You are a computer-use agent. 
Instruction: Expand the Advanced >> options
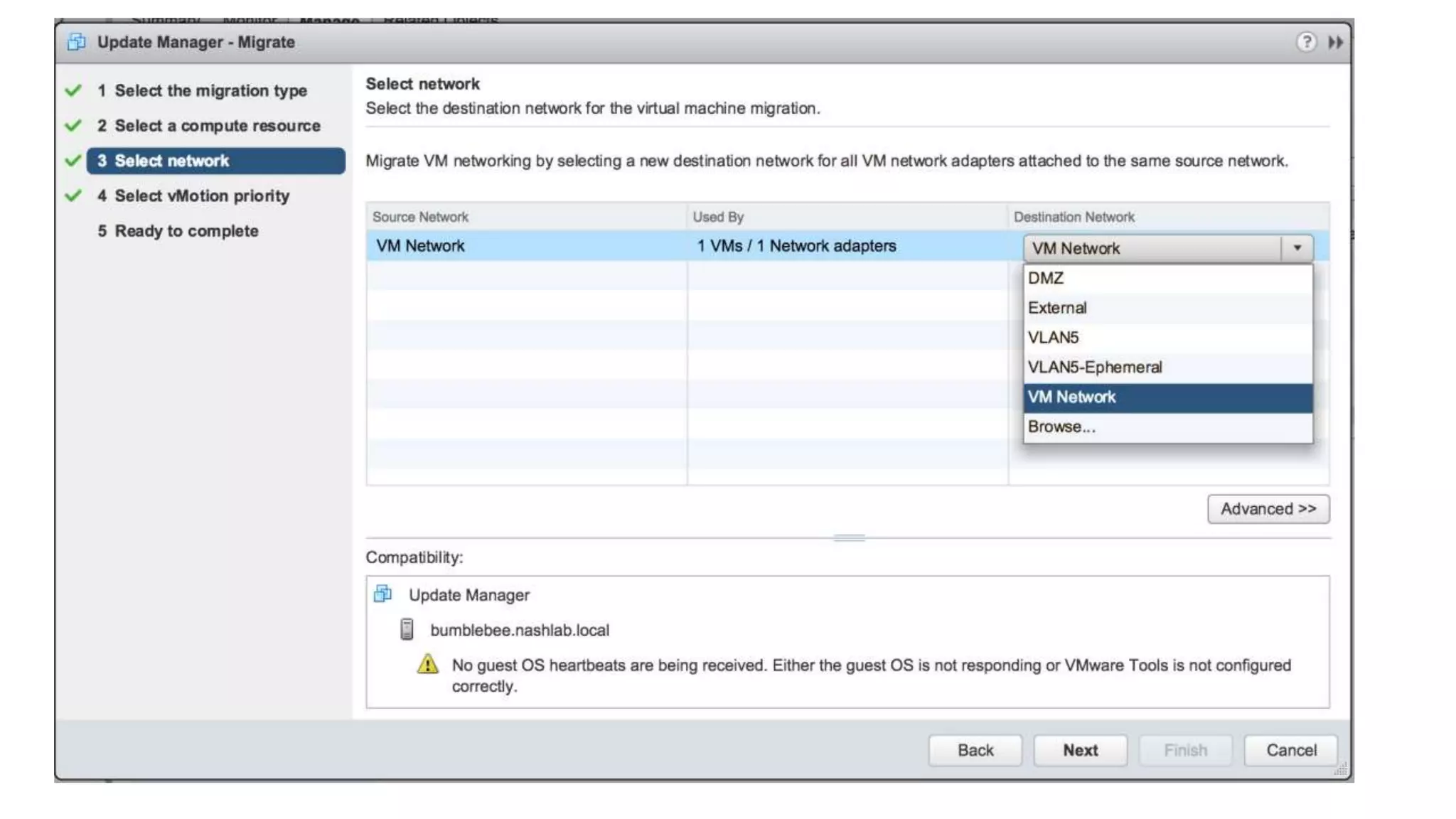pos(1268,509)
